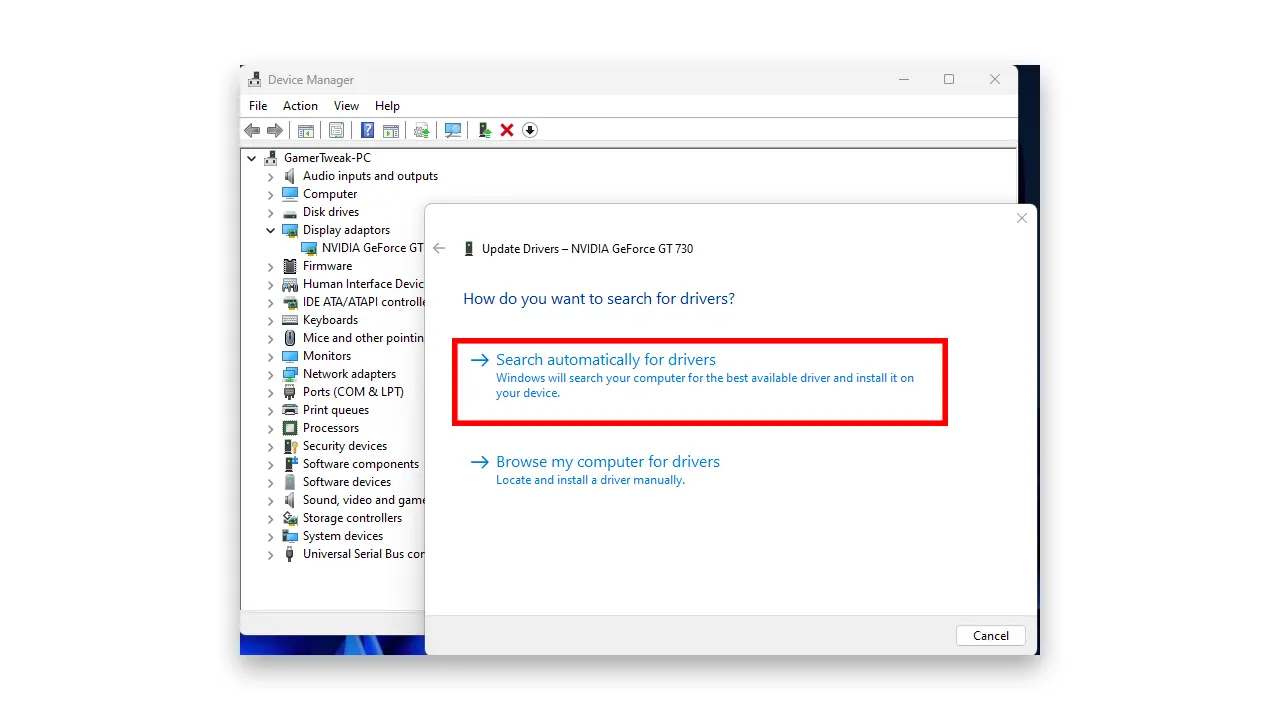Select the Disk drives row label
The width and height of the screenshot is (1280, 720).
[x=331, y=212]
